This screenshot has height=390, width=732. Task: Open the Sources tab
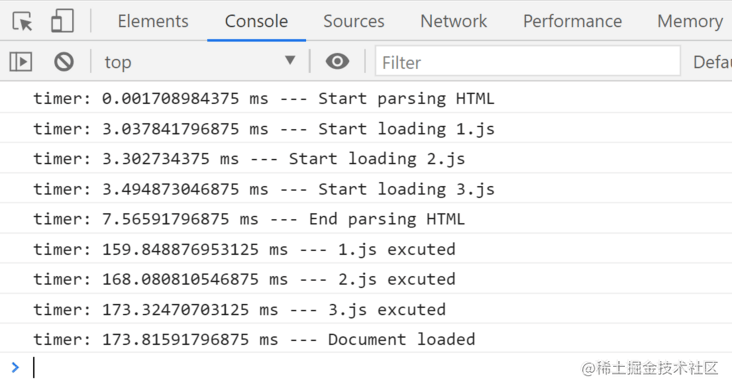[353, 21]
